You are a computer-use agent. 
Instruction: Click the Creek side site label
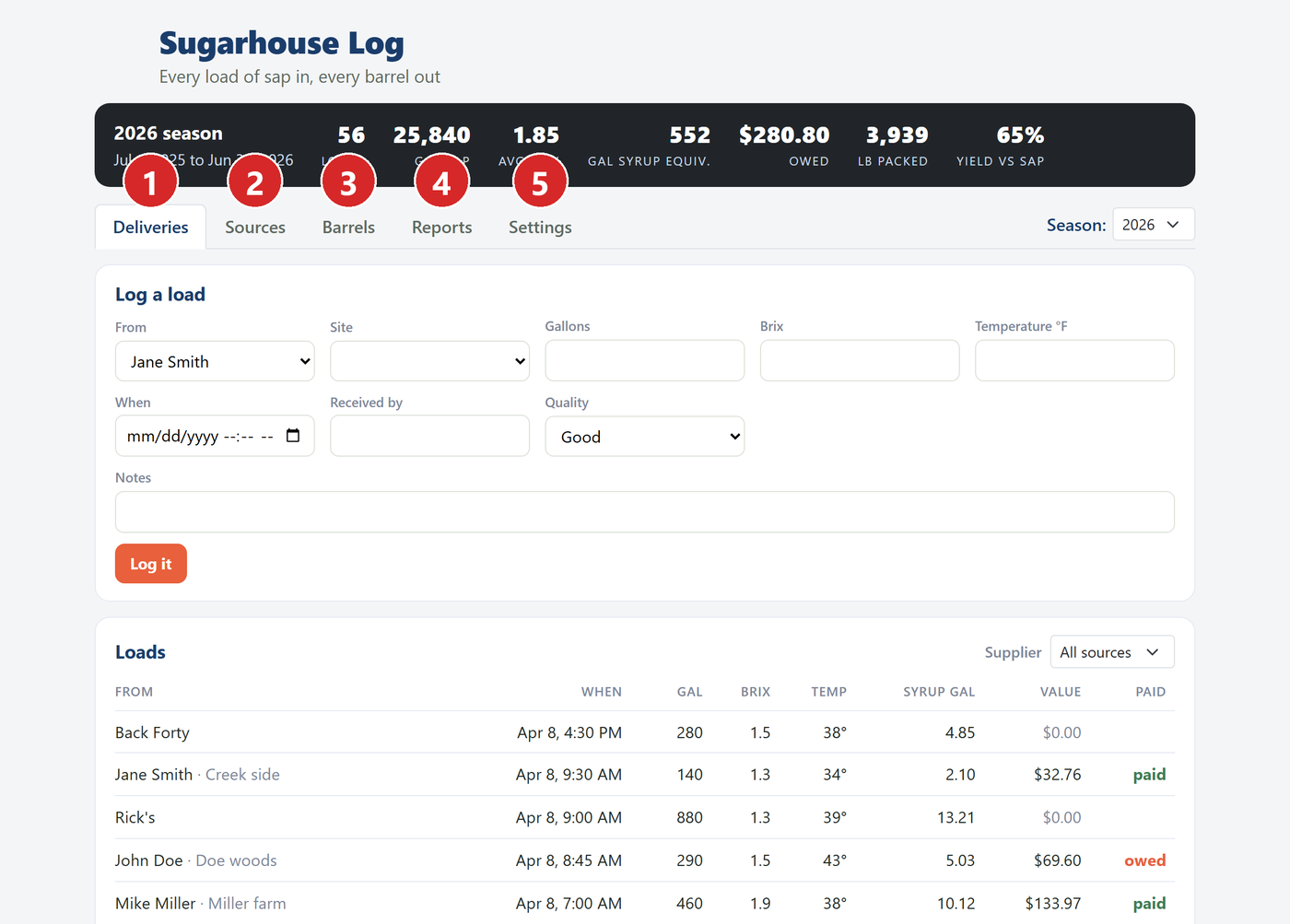242,775
